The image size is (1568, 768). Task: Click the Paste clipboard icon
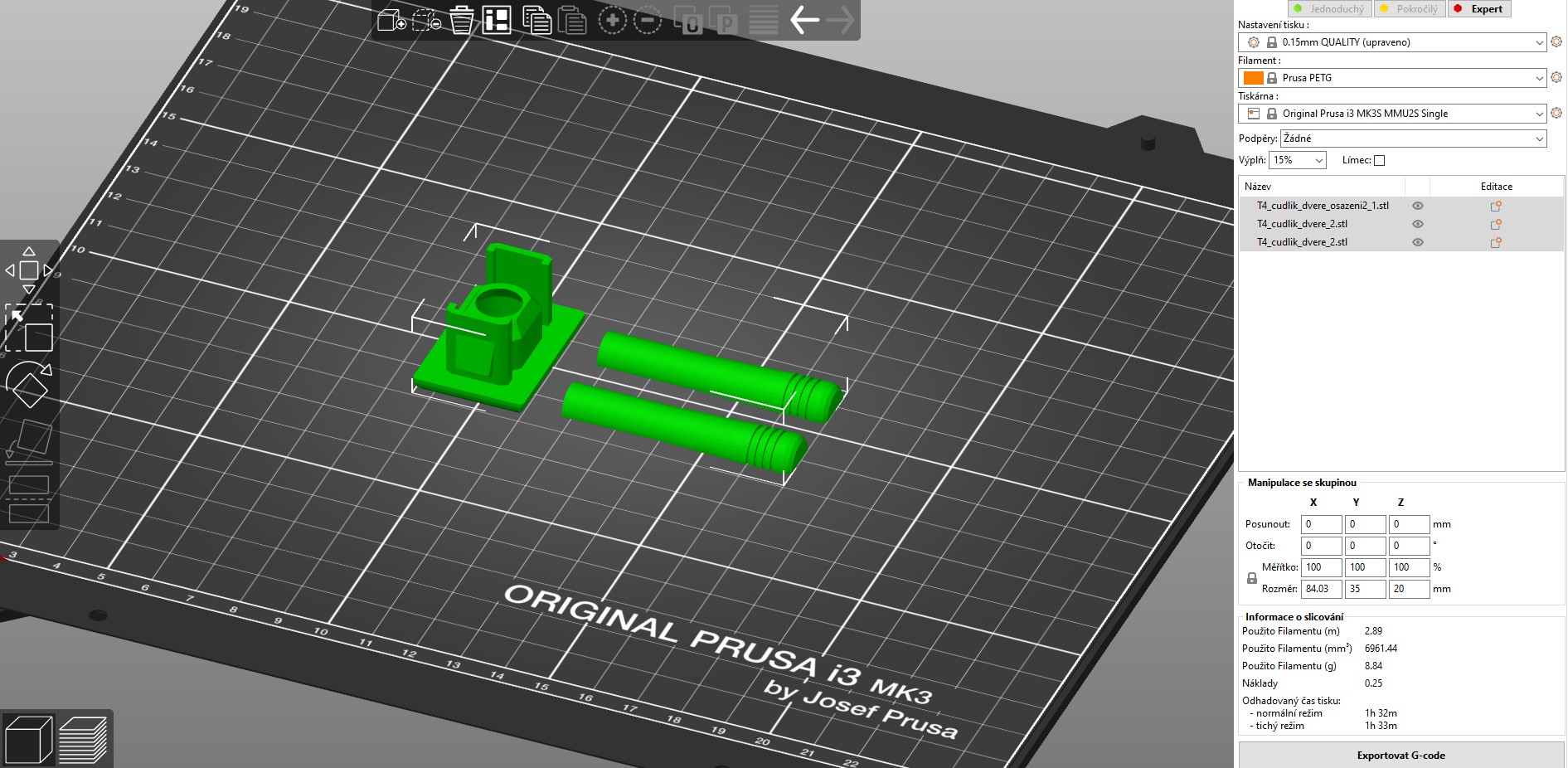coord(572,20)
